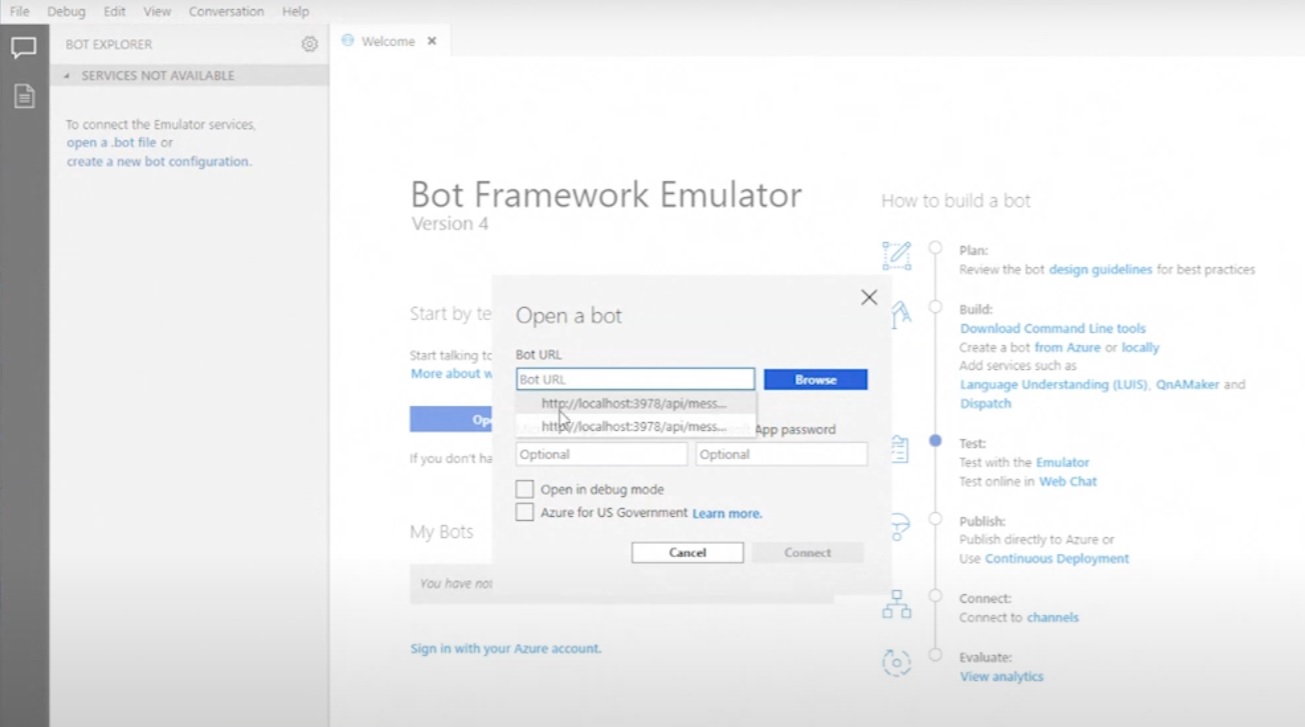The height and width of the screenshot is (727, 1305).
Task: Click the App ID Optional field
Action: [x=602, y=454]
